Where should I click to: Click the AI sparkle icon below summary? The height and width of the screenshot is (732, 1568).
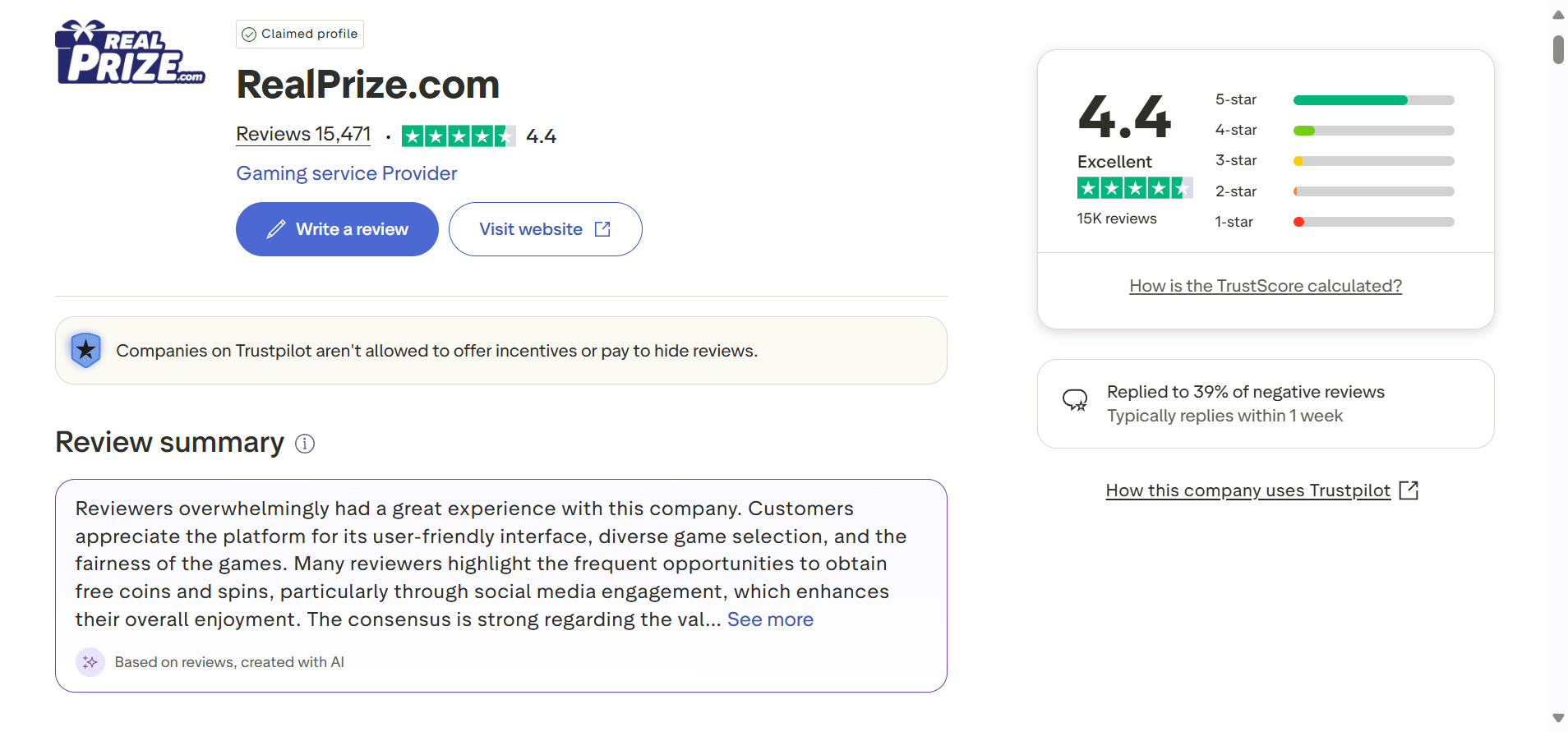point(90,662)
